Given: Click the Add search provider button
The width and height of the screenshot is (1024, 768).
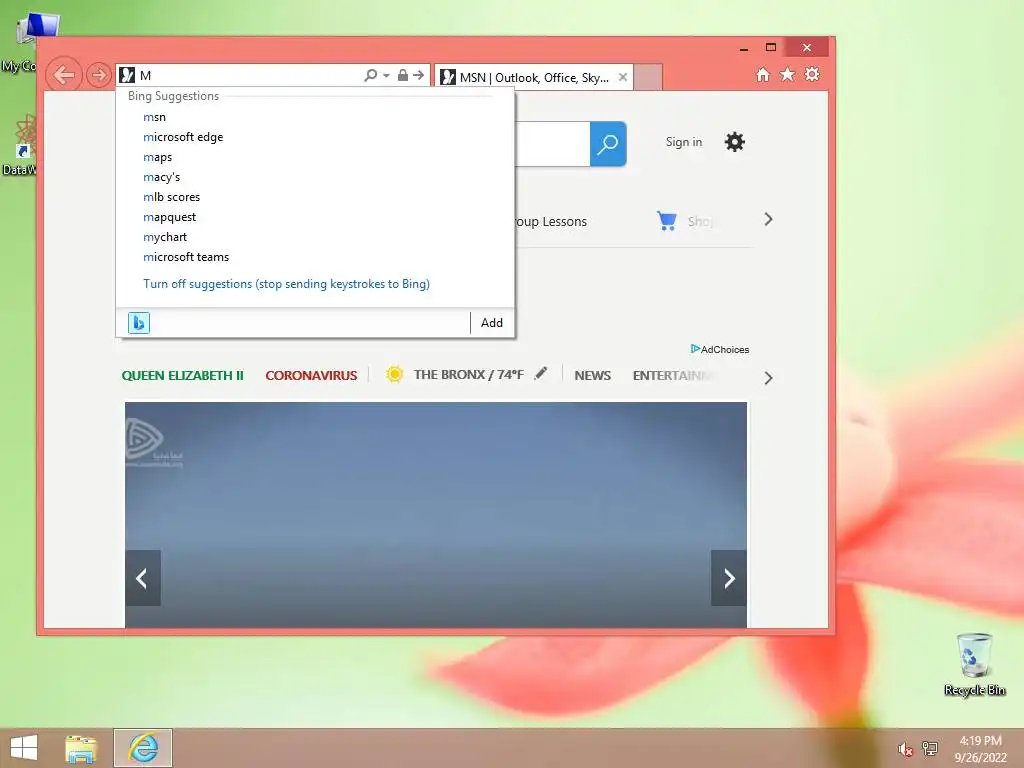Looking at the screenshot, I should click(x=492, y=323).
